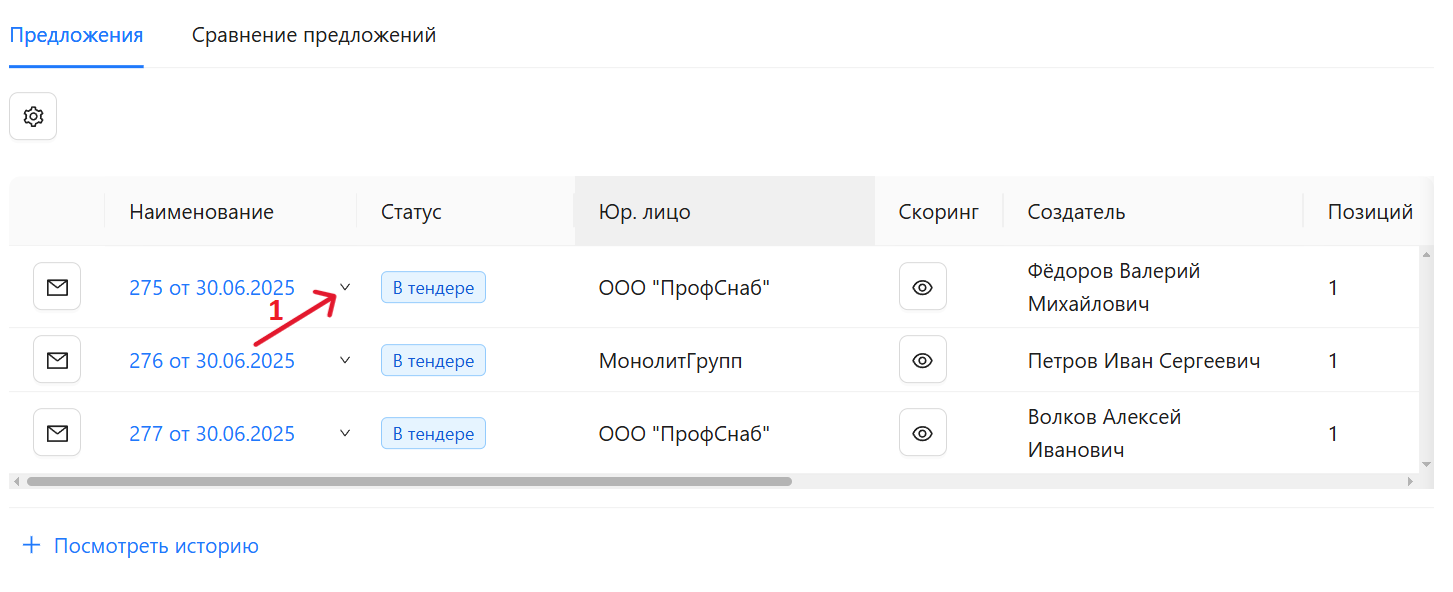Click the horizontal table scrollbar thumb
This screenshot has width=1453, height=592.
(409, 481)
